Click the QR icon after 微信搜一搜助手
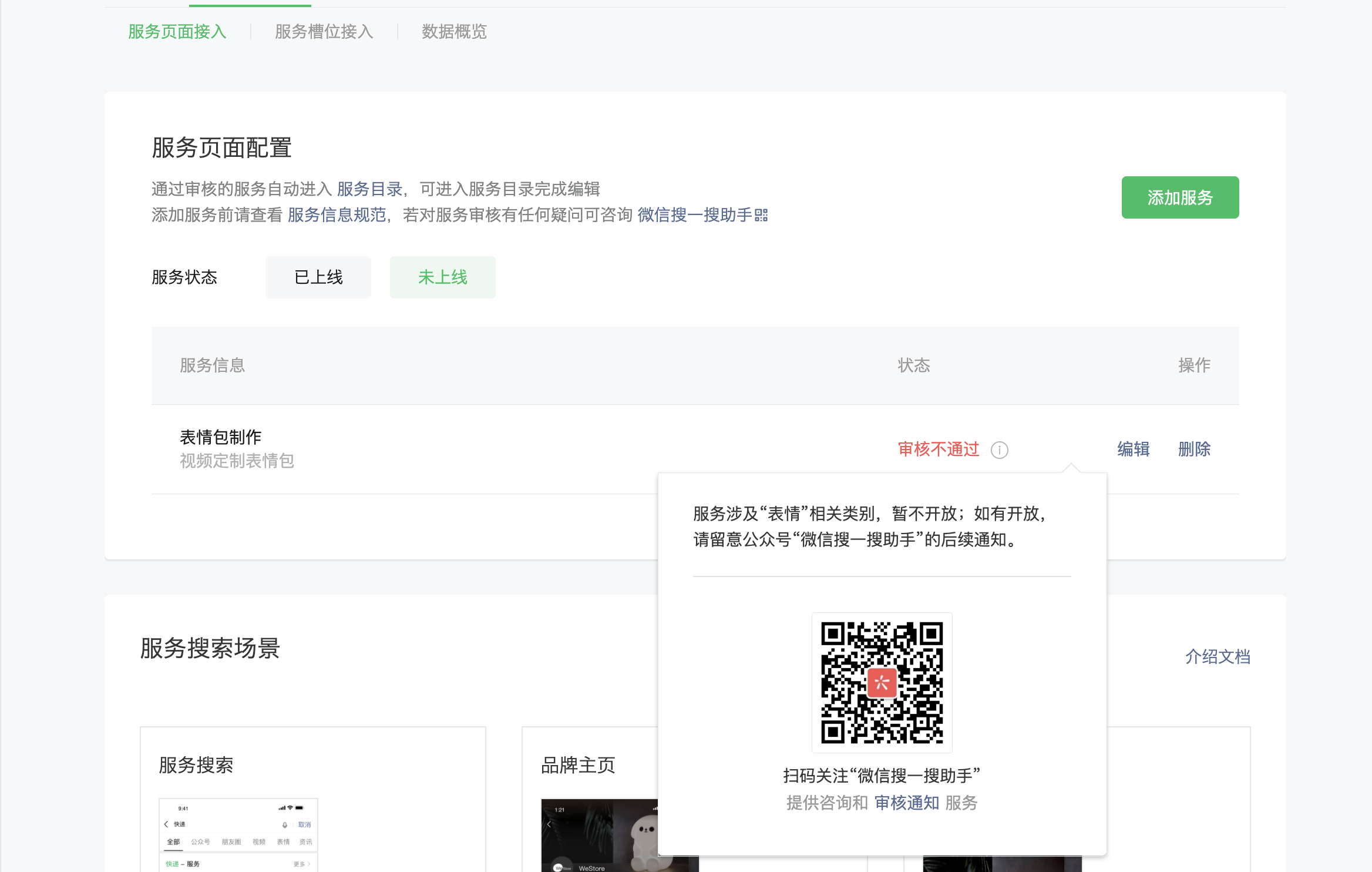This screenshot has width=1372, height=872. (761, 215)
